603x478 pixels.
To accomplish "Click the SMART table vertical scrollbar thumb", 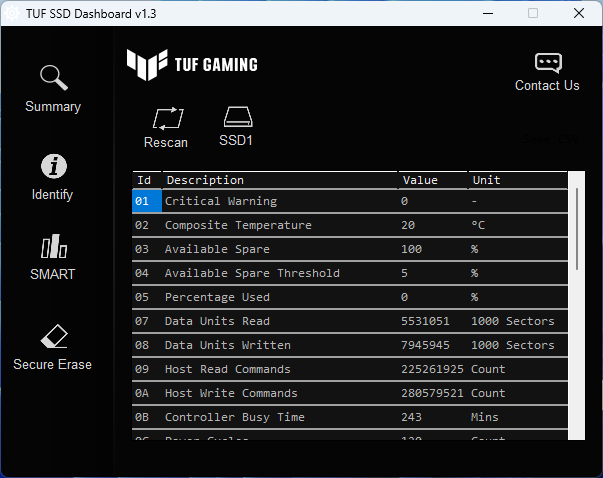I will coord(577,229).
